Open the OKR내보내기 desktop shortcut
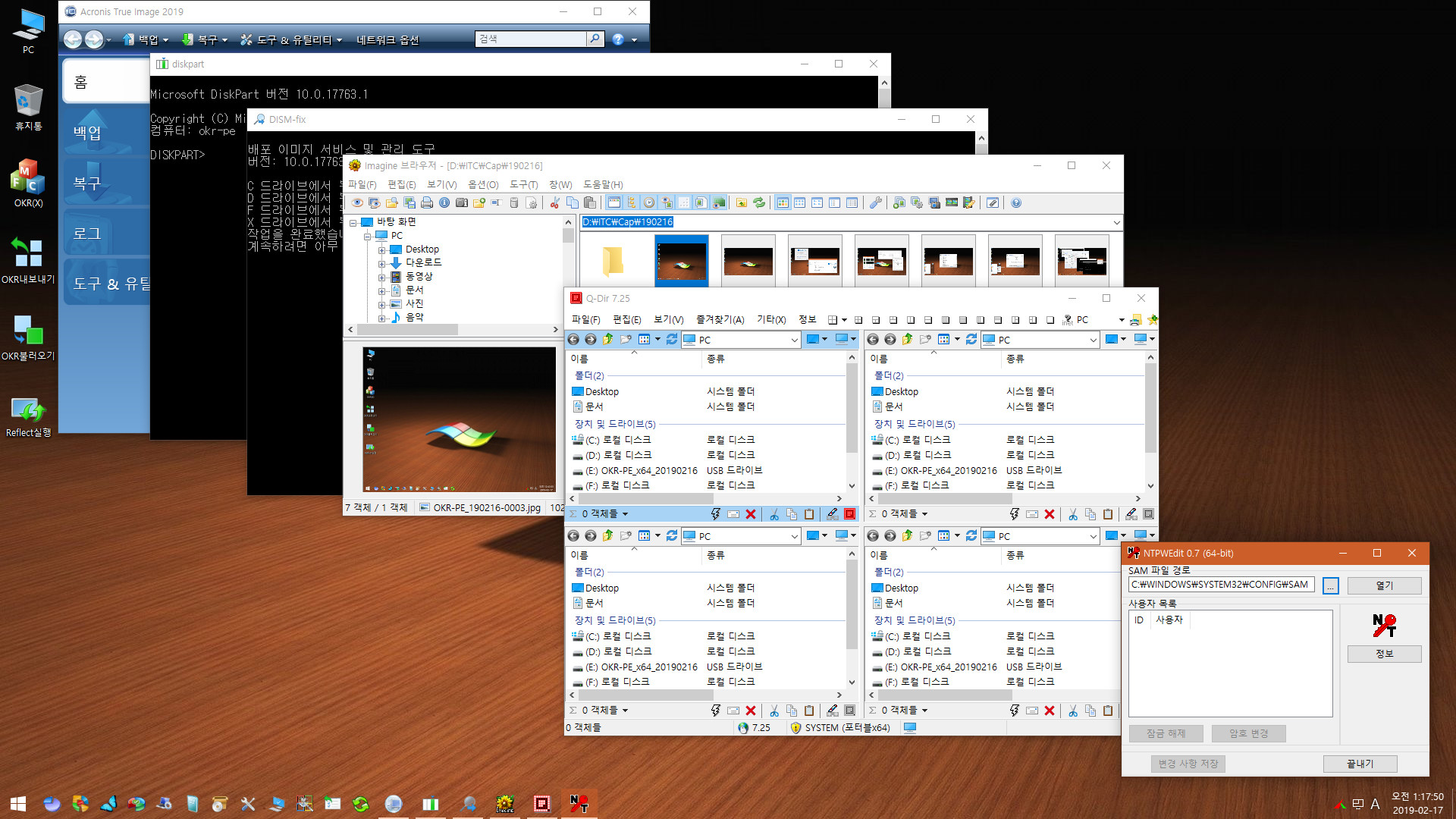The height and width of the screenshot is (819, 1456). pos(28,260)
